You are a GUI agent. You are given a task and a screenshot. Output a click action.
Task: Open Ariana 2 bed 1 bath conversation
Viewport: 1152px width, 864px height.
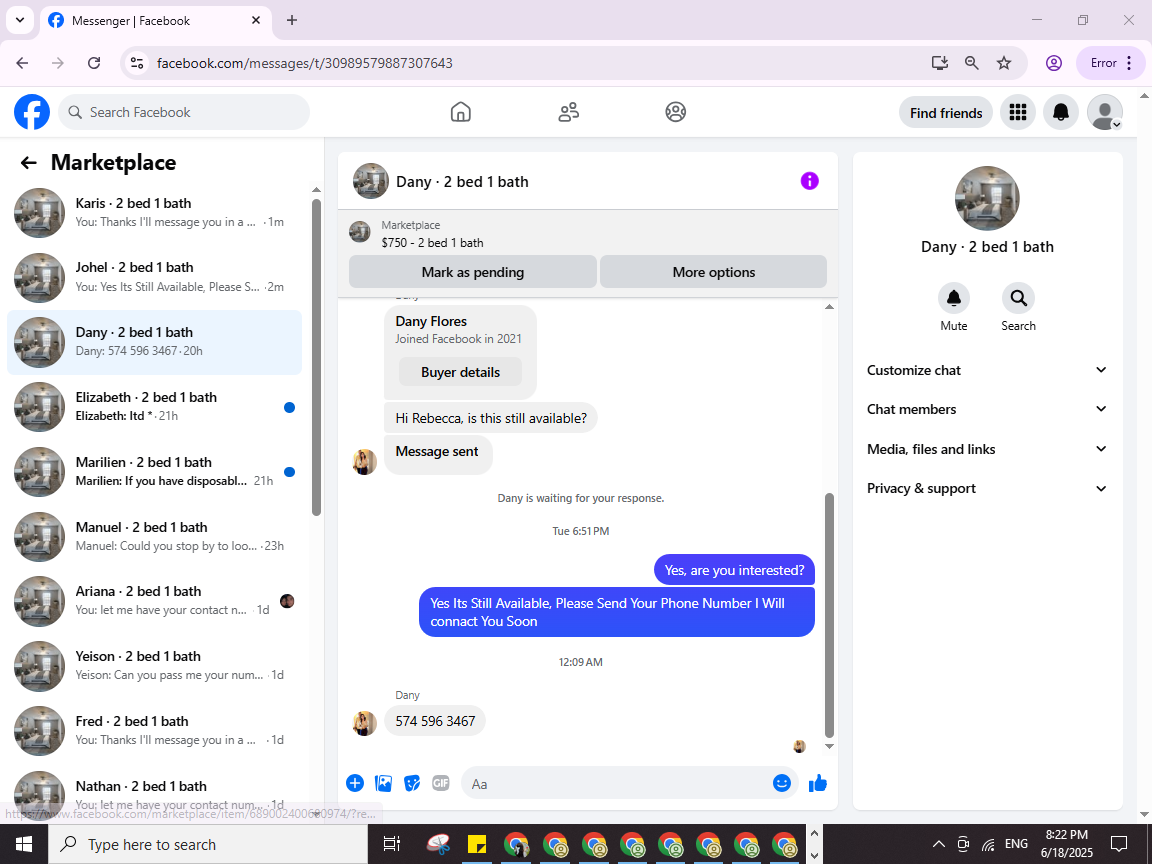tap(154, 600)
